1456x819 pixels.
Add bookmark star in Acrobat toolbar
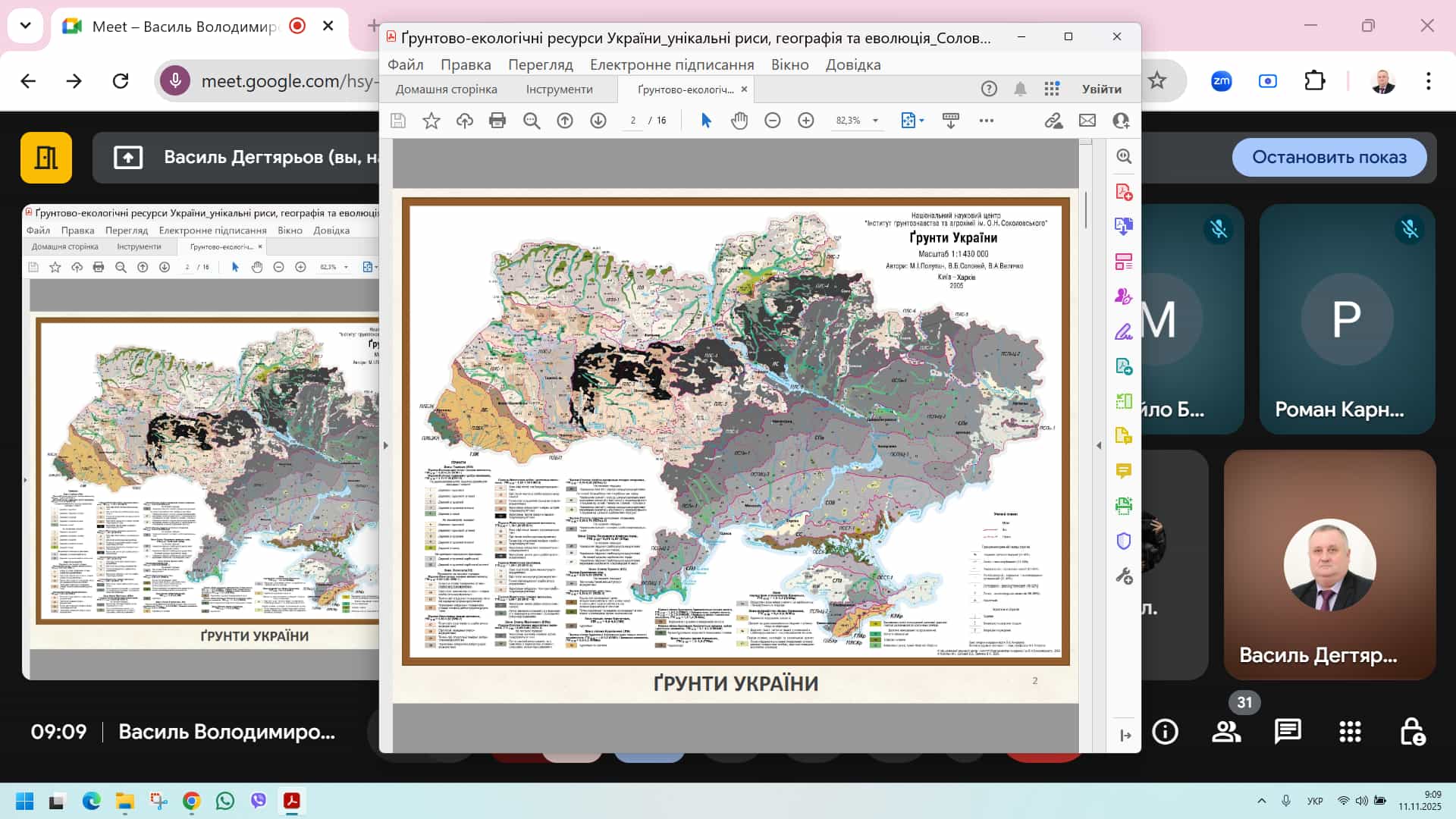click(x=431, y=121)
